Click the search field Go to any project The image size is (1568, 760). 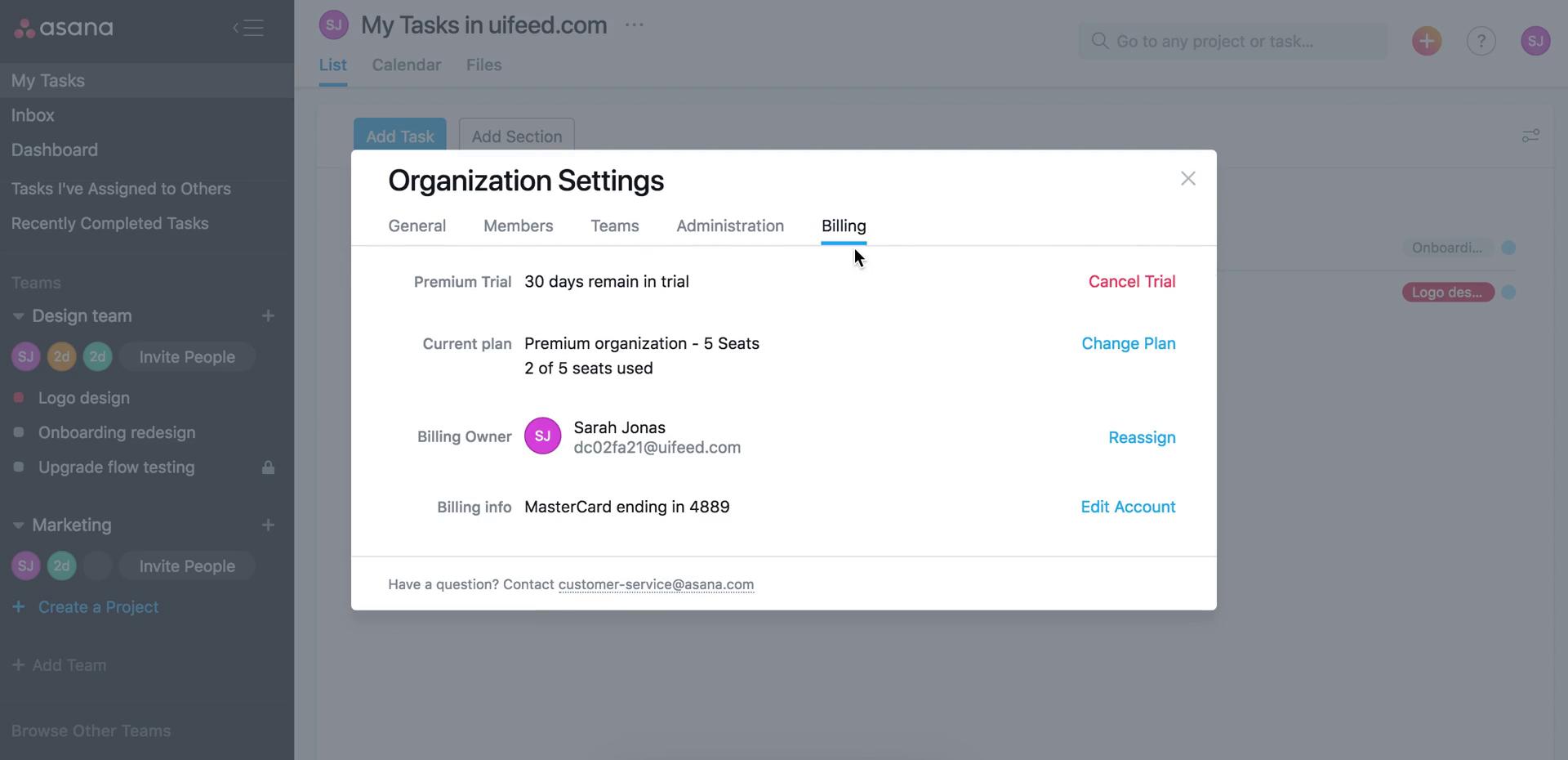tap(1233, 41)
